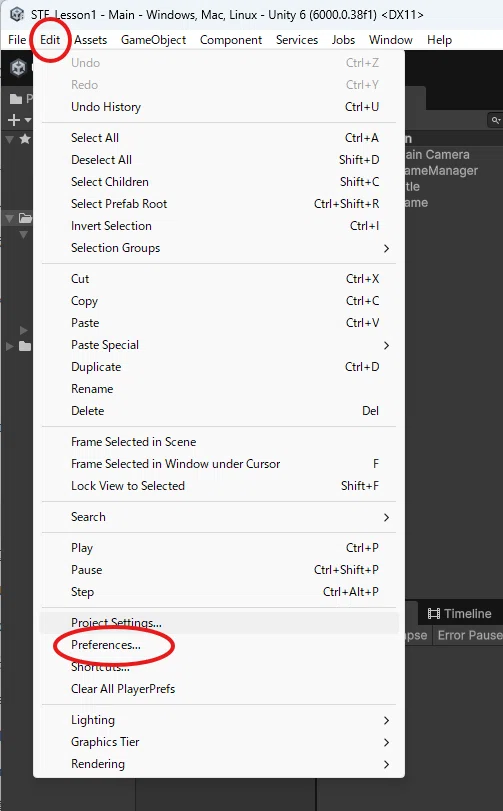Choose Duplicate from the menu

[219, 367]
